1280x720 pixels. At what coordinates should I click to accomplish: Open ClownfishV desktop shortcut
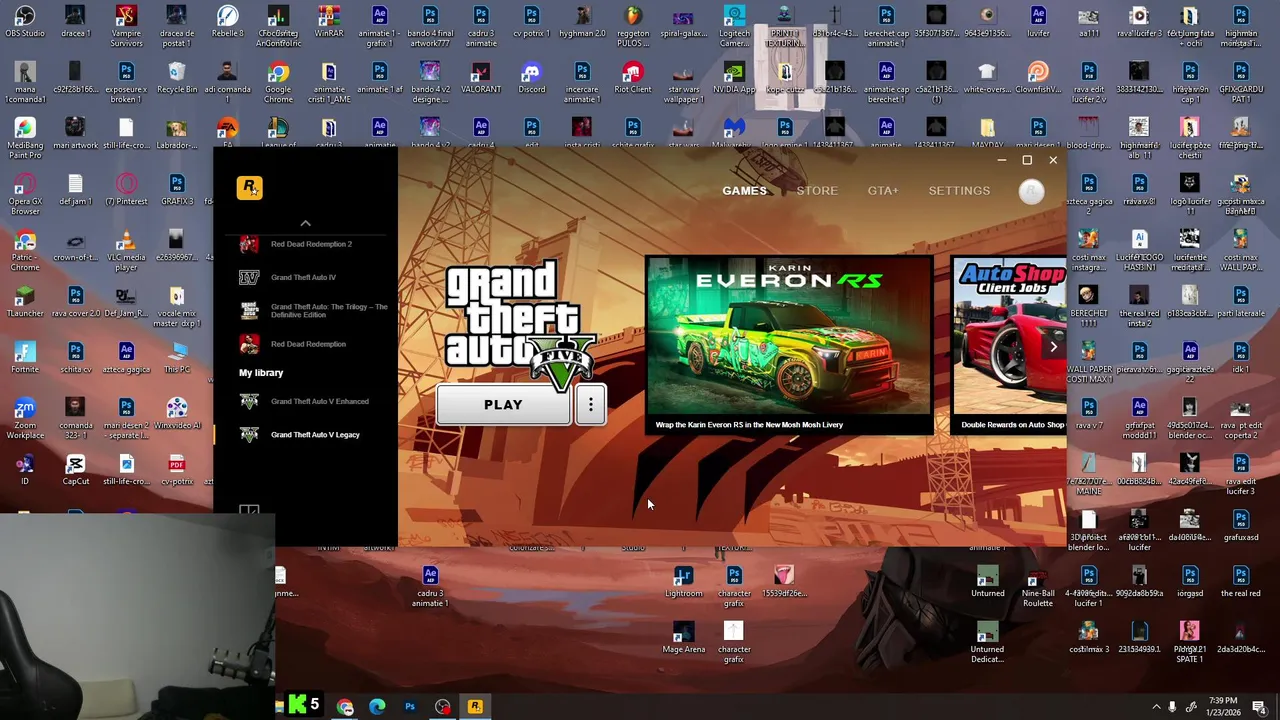1038,78
